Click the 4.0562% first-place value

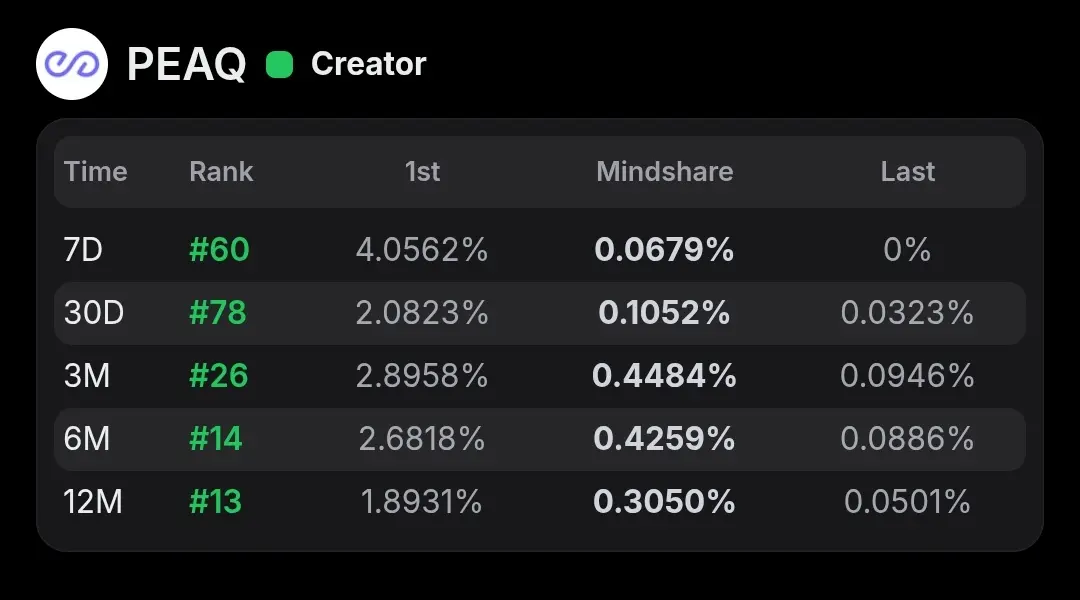(422, 249)
